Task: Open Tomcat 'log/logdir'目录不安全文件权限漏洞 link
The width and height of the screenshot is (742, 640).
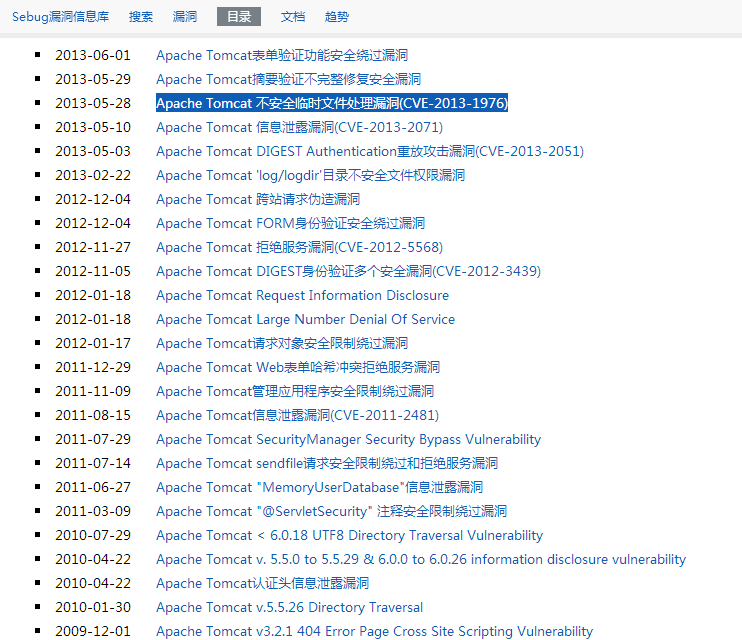Action: (x=310, y=175)
